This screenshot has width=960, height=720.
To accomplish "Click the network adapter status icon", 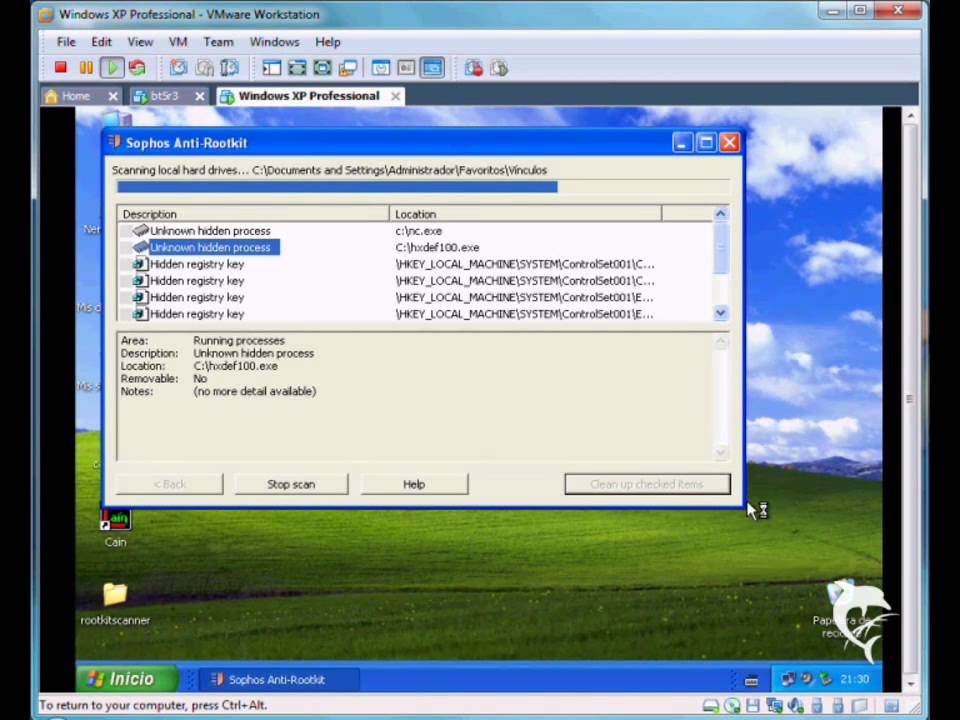I will coord(774,706).
